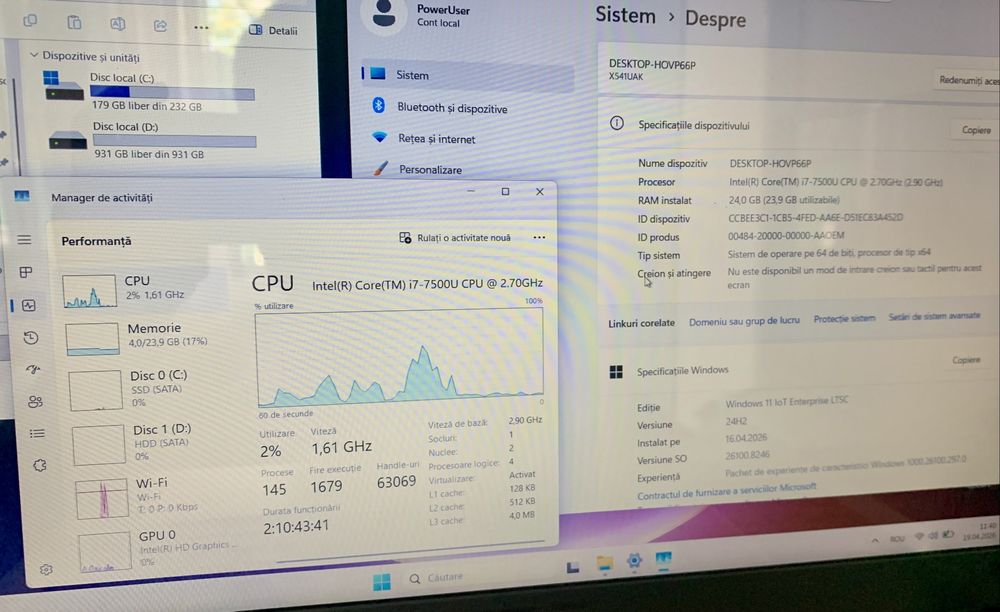
Task: Click processor value 'Intel(R) Core(TM) i7-7500U' in Settings
Action: (835, 182)
